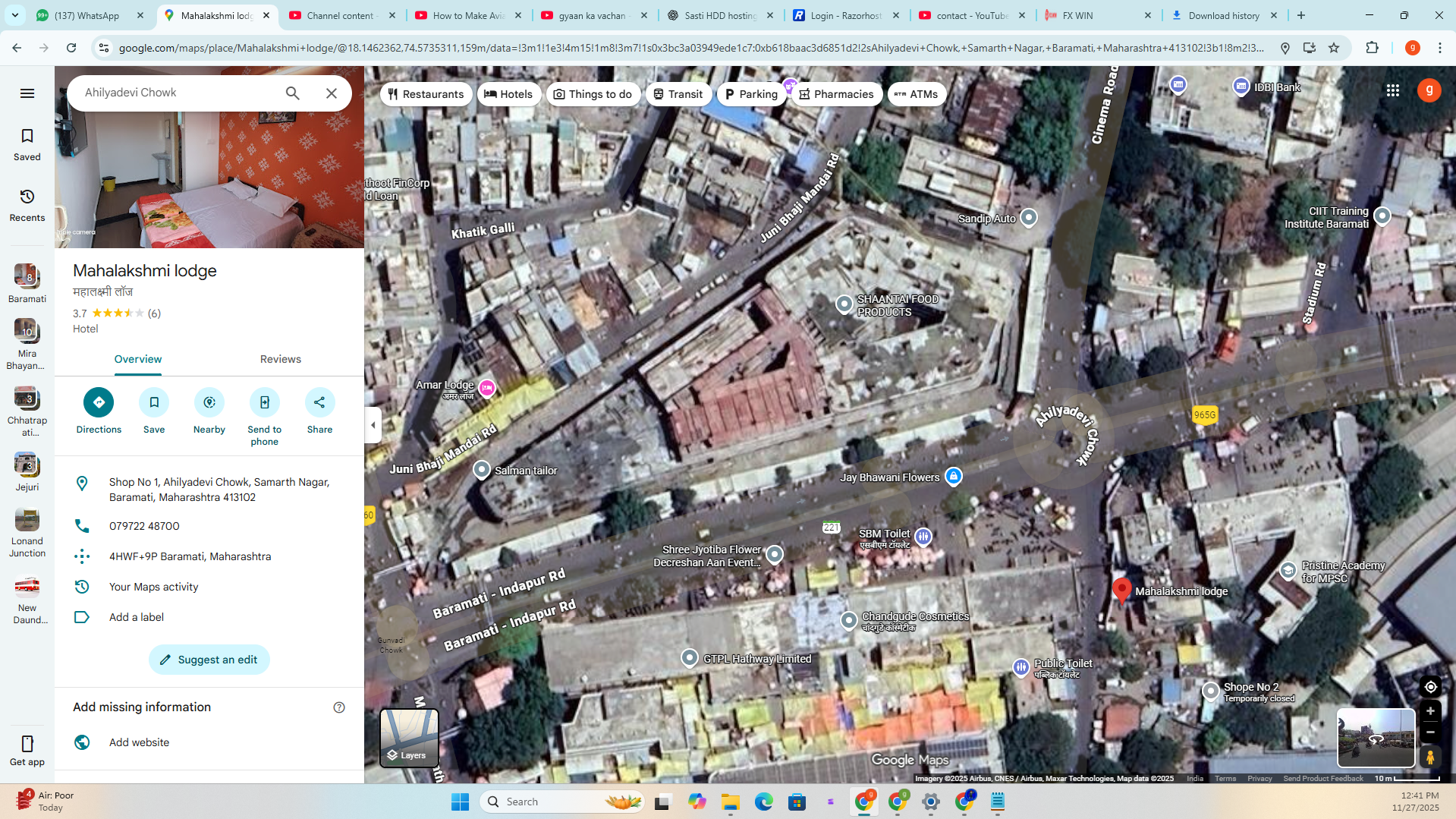
Task: Click Add website link
Action: pos(139,742)
